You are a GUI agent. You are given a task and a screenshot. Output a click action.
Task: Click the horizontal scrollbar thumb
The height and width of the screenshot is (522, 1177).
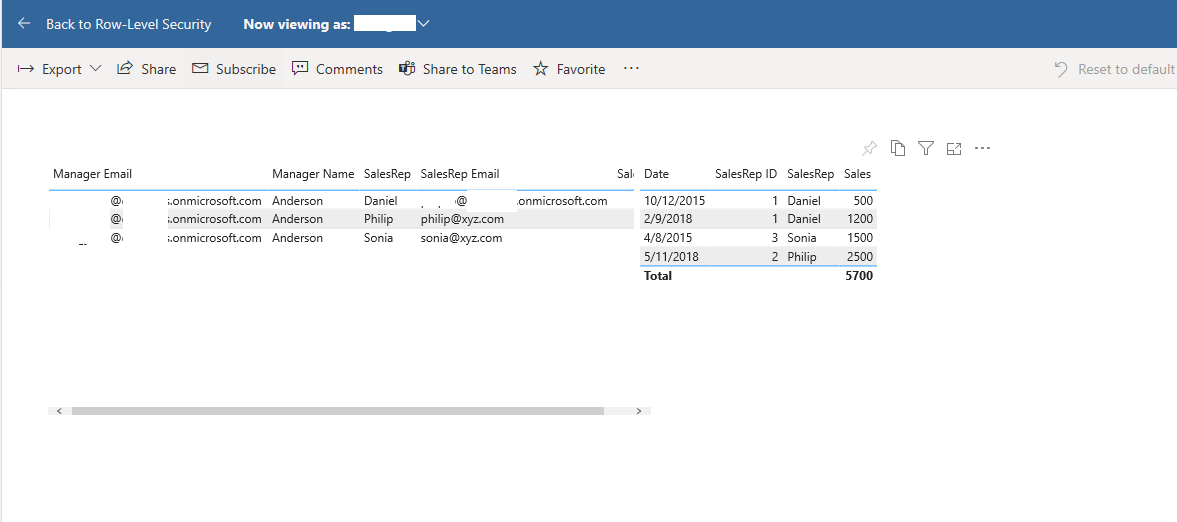tap(338, 411)
